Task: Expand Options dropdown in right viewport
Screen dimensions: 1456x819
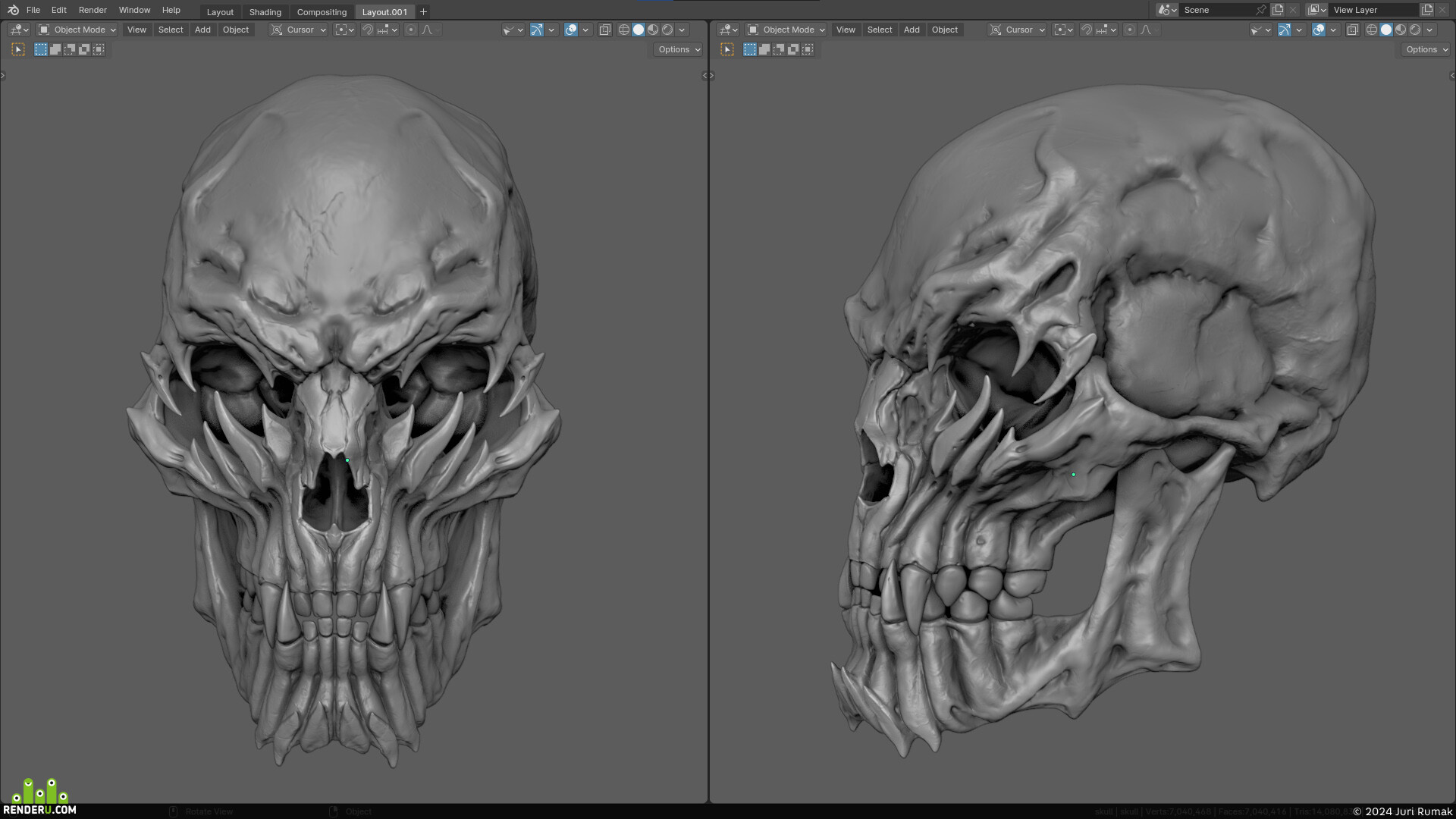Action: coord(1426,49)
